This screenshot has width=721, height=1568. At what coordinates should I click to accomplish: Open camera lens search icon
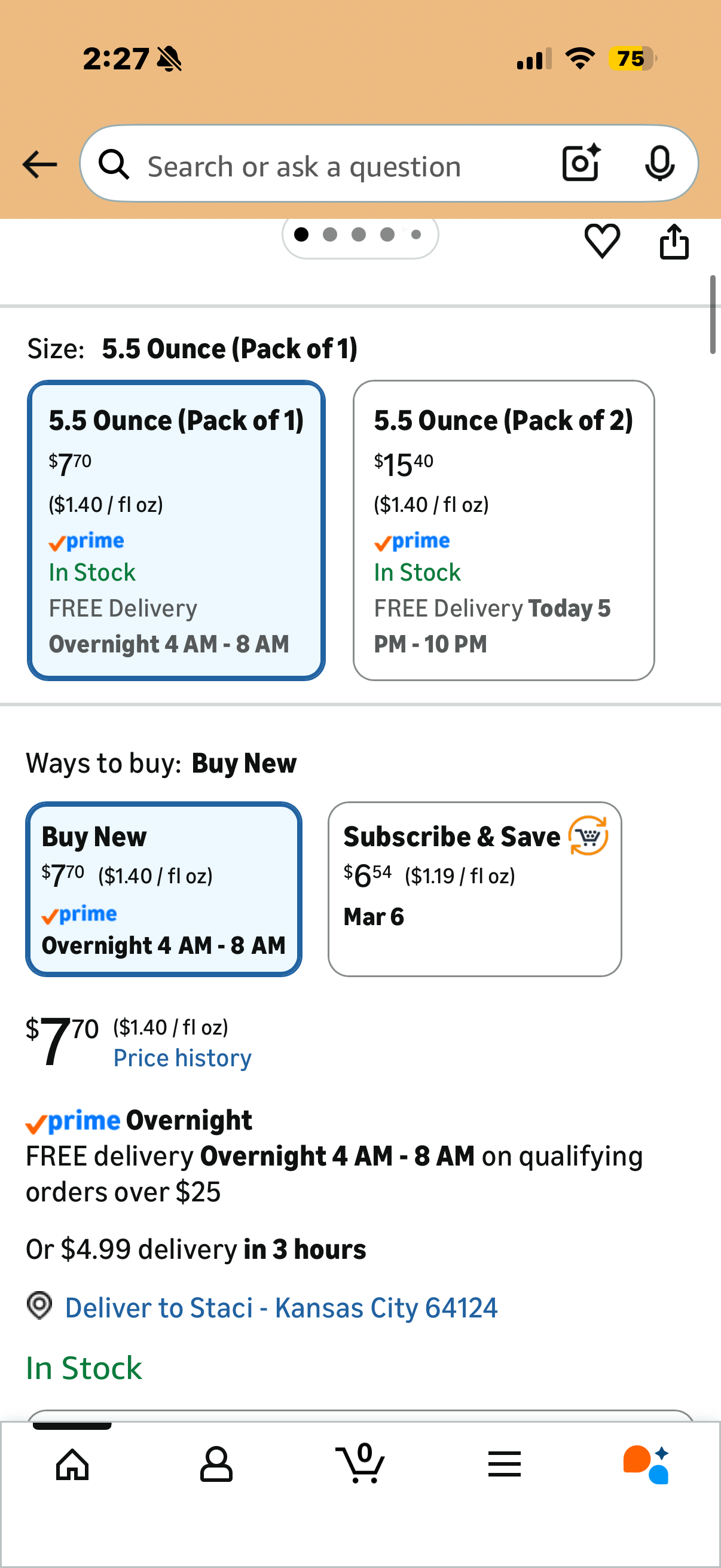(581, 163)
